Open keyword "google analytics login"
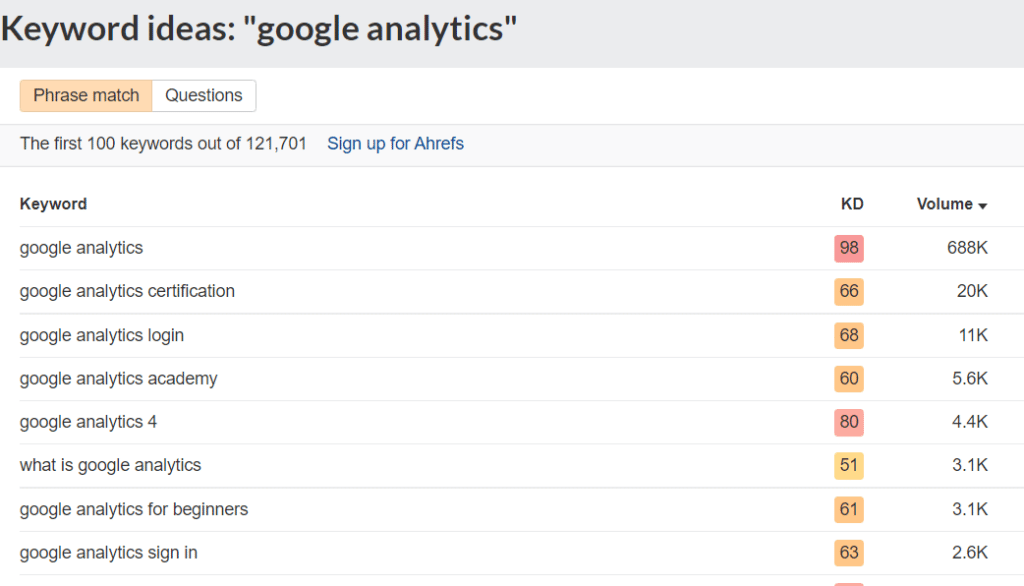The height and width of the screenshot is (586, 1024). point(102,335)
